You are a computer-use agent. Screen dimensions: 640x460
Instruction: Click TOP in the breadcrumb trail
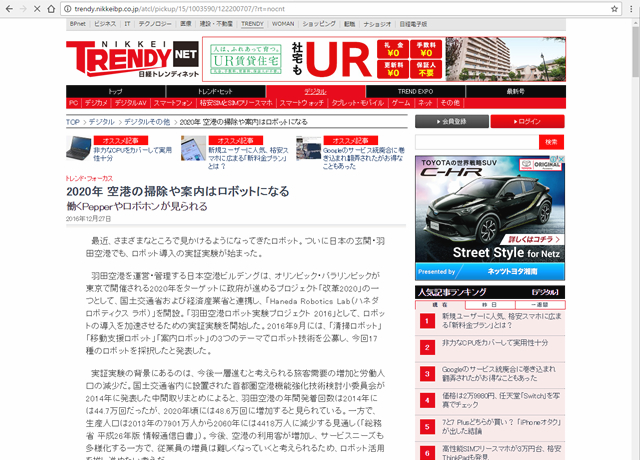(72, 121)
